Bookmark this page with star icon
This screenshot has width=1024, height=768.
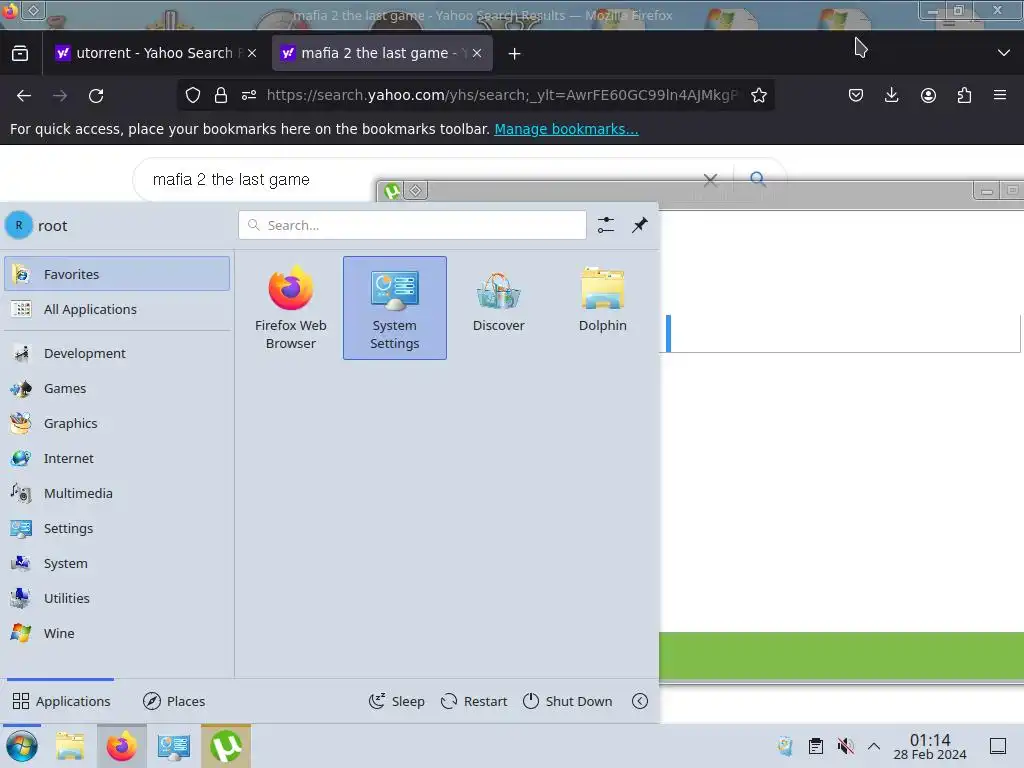(759, 95)
